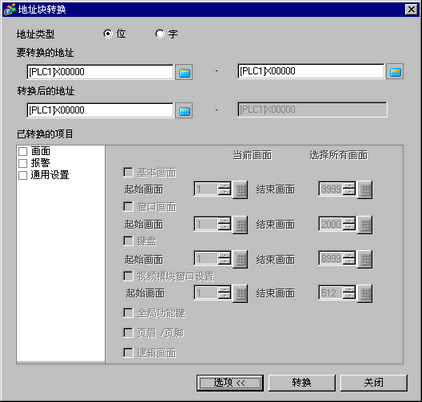Screen dimensions: 422x402
Task: Select the 字 address type radio button
Action: (x=160, y=34)
